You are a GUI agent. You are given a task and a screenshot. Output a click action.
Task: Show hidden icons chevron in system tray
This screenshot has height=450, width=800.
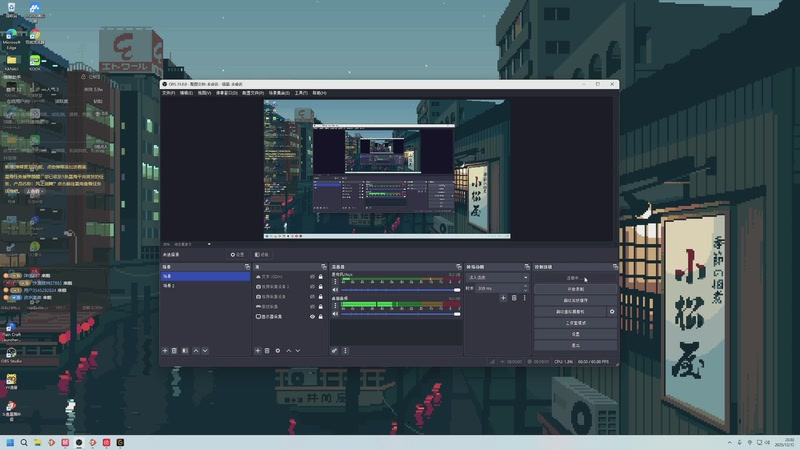click(x=730, y=442)
